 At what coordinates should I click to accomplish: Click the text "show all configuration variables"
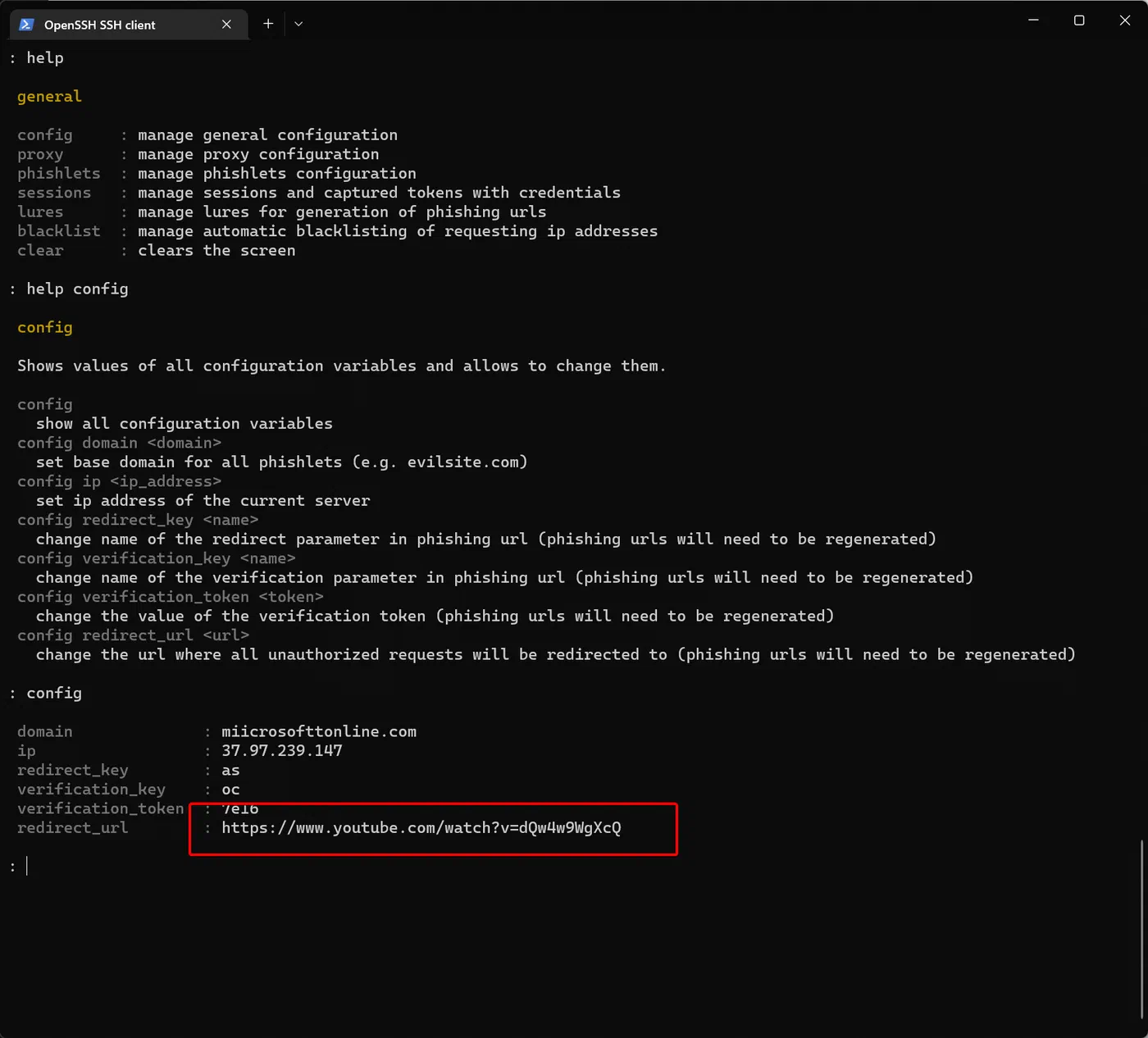click(184, 424)
